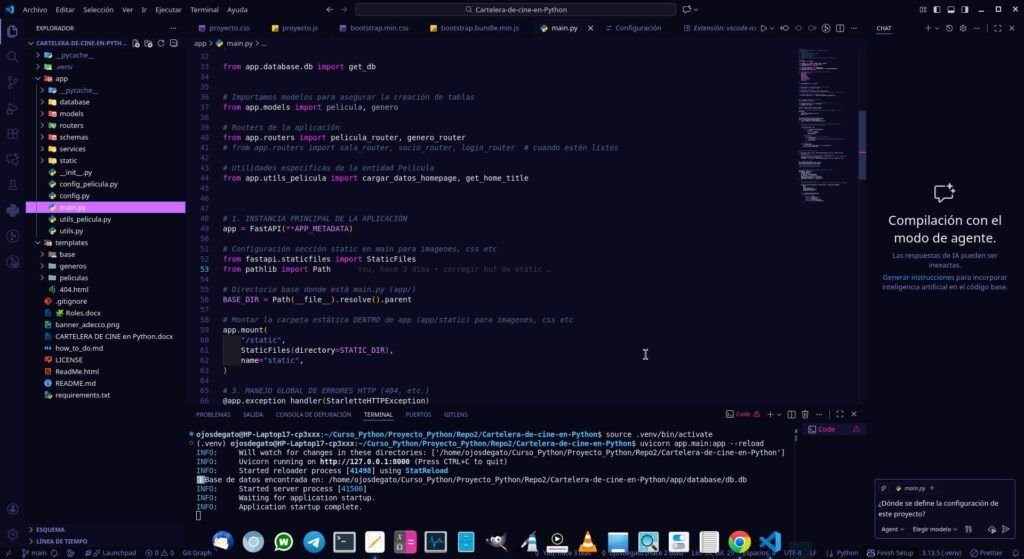Click the New File icon in Explorer header
This screenshot has width=1024, height=559.
point(136,44)
